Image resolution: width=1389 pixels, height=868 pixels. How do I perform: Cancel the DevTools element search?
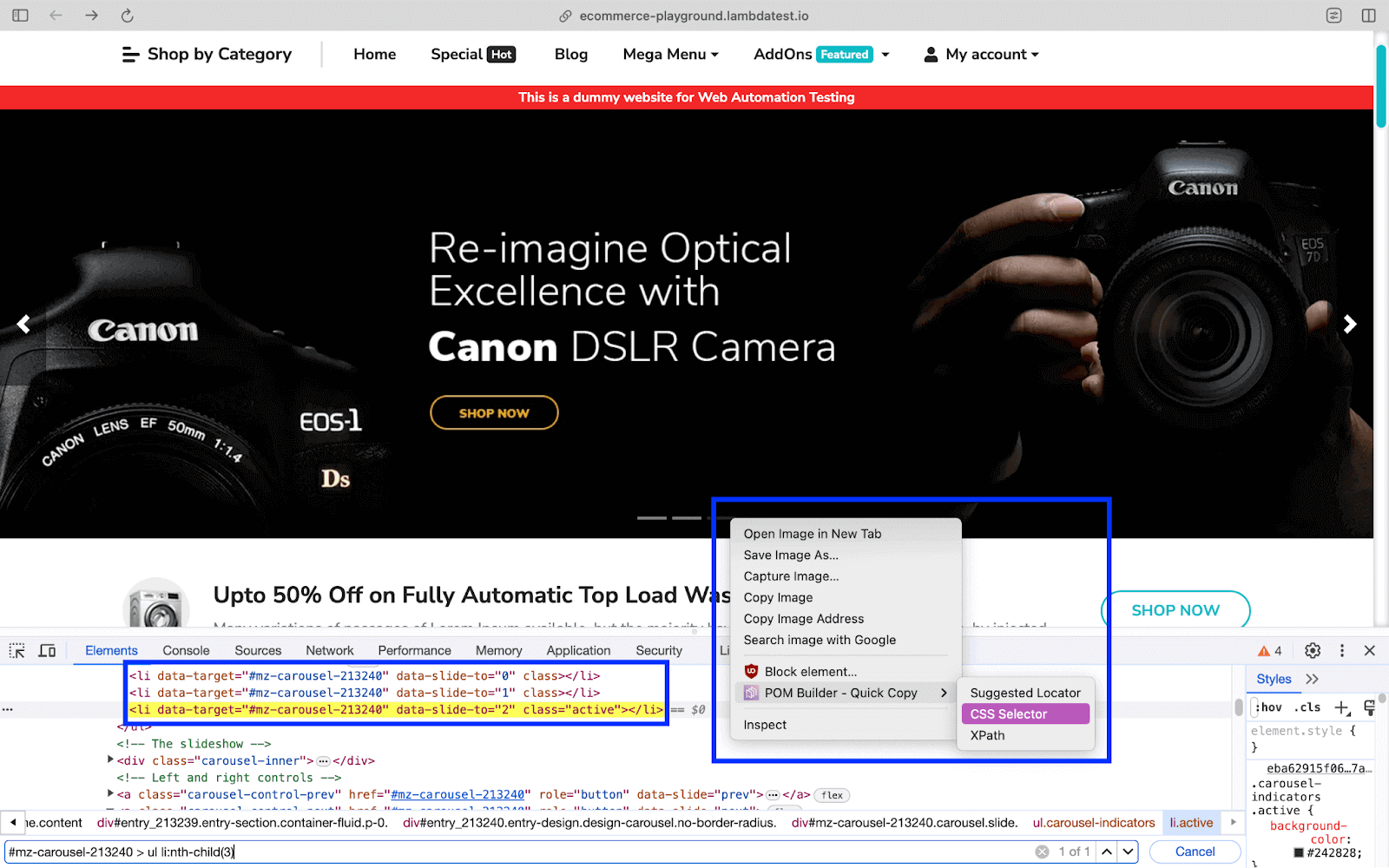tap(1195, 852)
